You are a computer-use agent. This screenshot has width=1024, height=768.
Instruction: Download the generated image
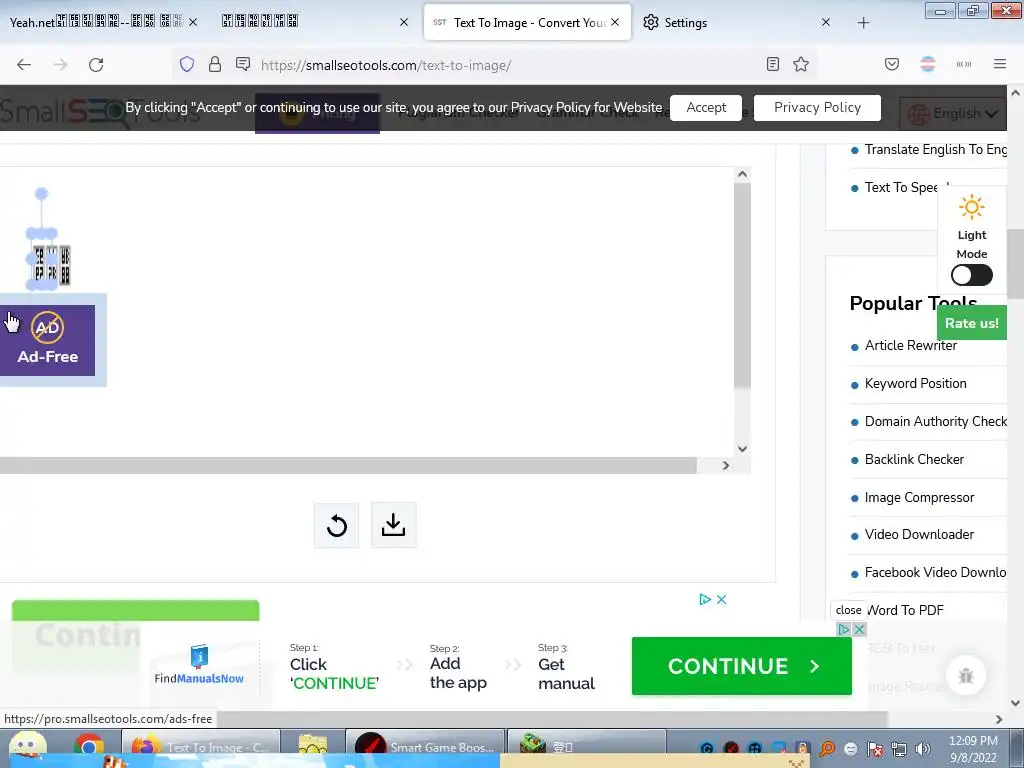[393, 525]
